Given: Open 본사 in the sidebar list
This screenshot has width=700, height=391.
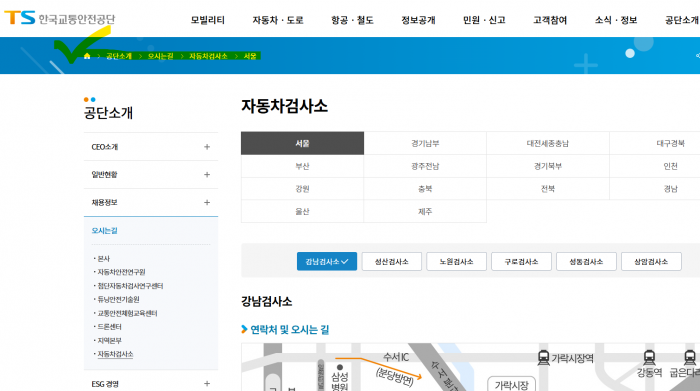Looking at the screenshot, I should [104, 258].
